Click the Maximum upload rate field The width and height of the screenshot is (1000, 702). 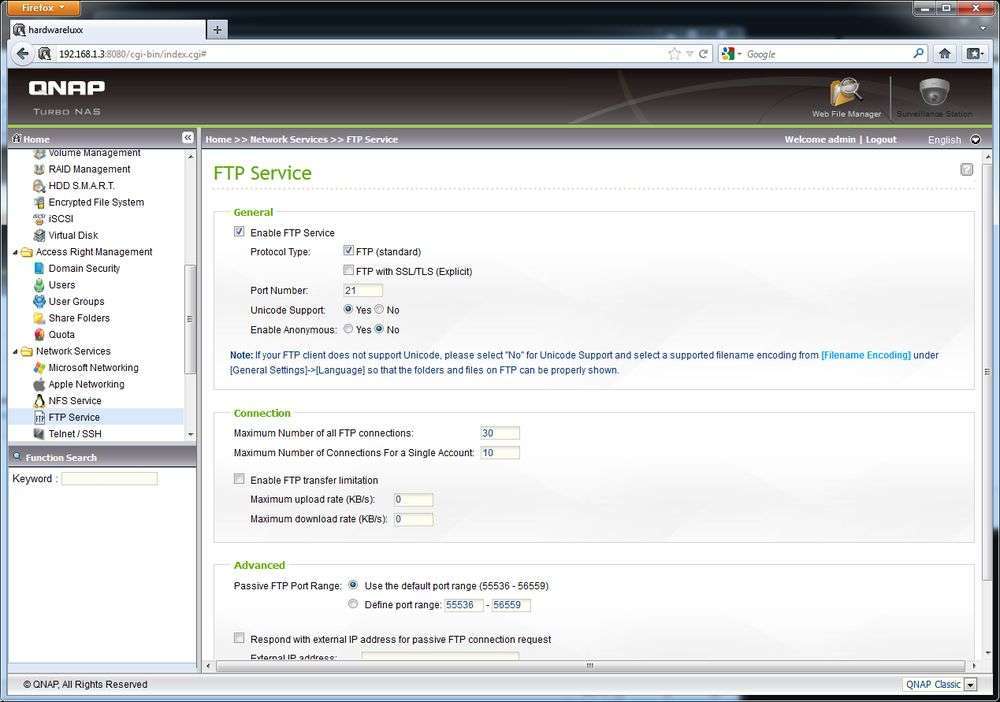413,500
